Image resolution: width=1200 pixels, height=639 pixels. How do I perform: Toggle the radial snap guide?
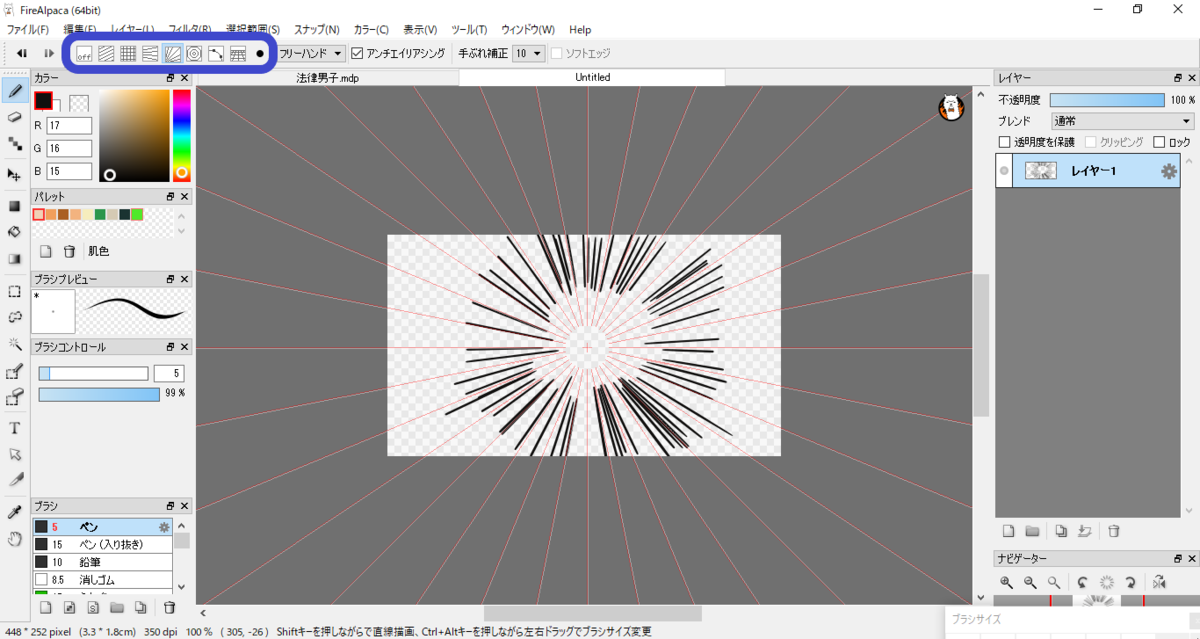[x=172, y=53]
